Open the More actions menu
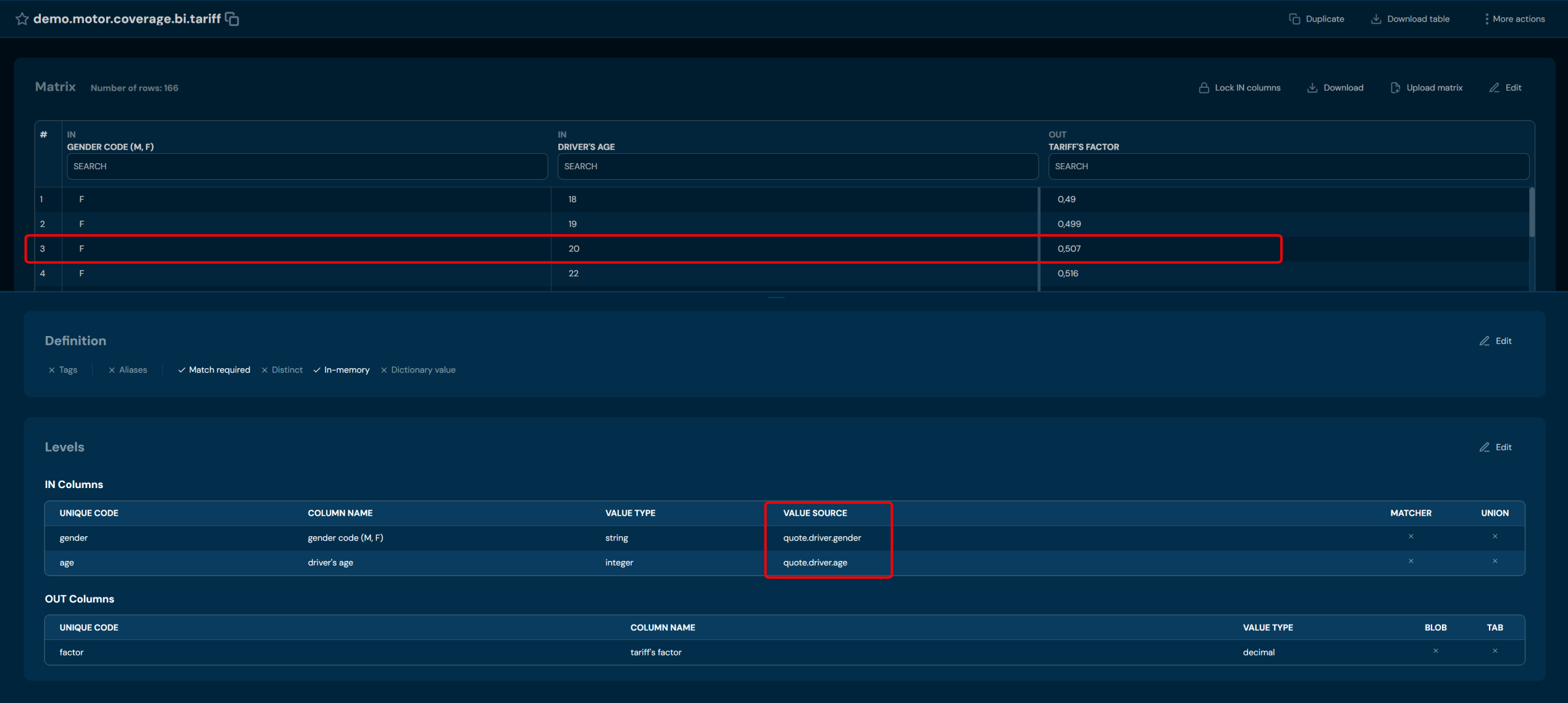The width and height of the screenshot is (1568, 703). pos(1486,19)
